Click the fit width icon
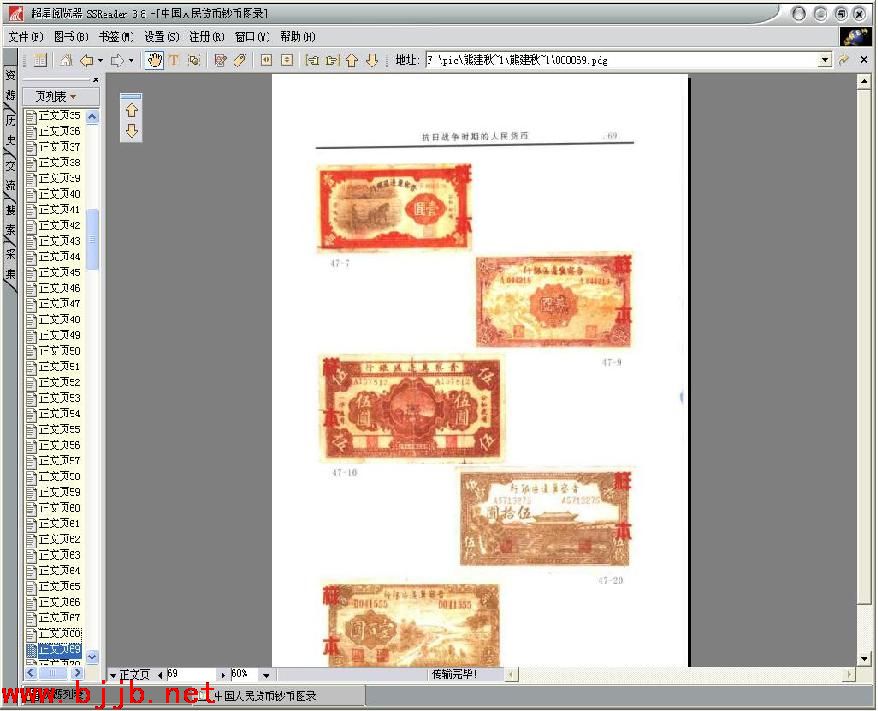878x711 pixels. [267, 60]
